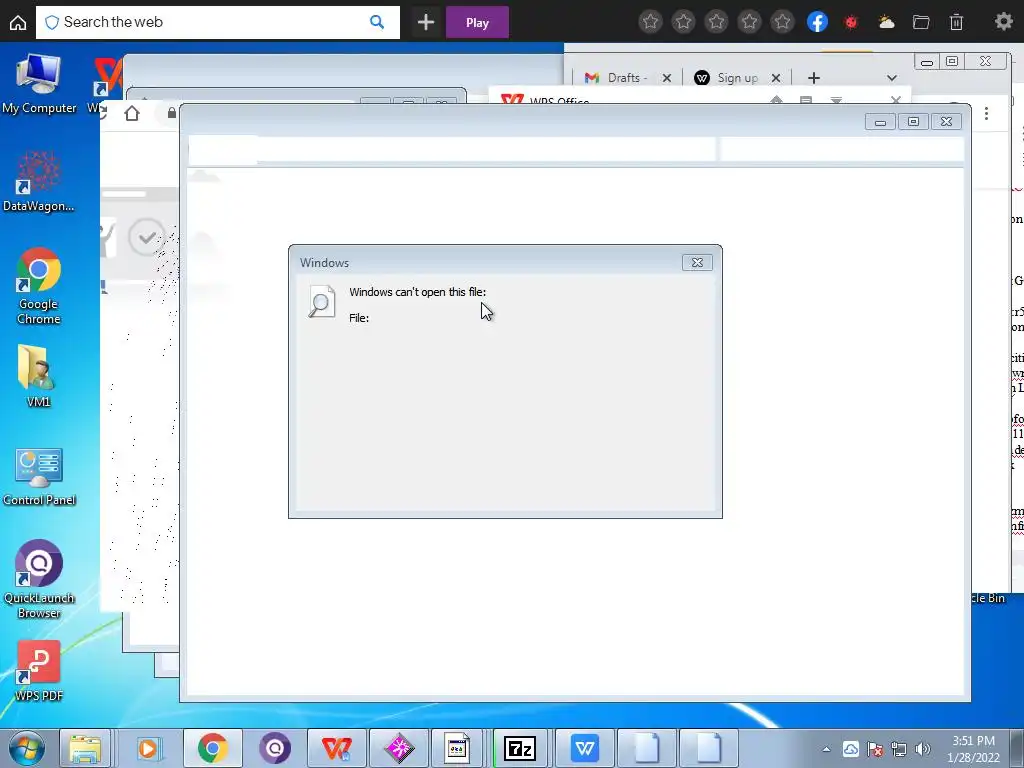This screenshot has width=1024, height=768.
Task: Open the Facebook shortcut icon
Action: pyautogui.click(x=817, y=22)
